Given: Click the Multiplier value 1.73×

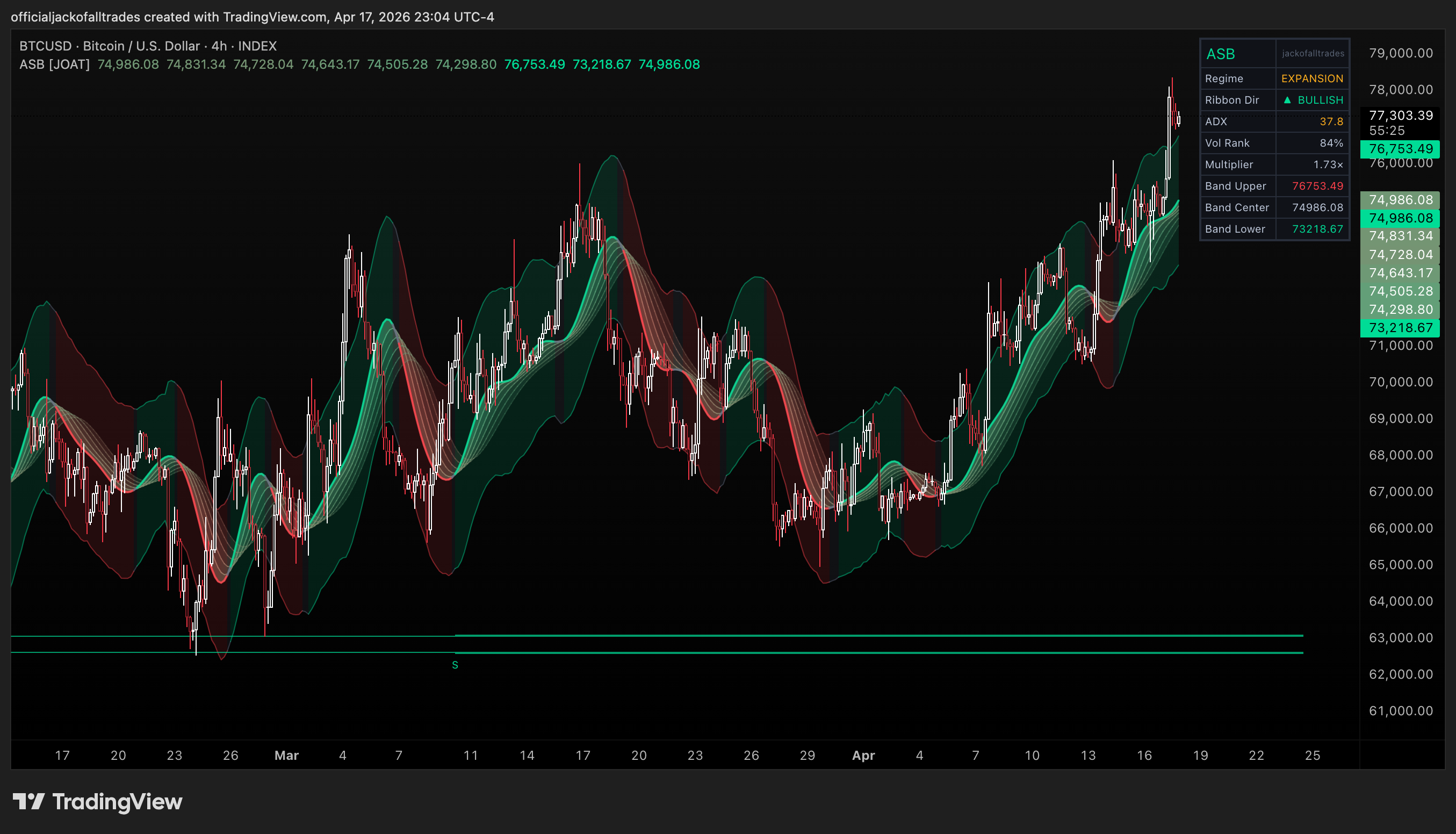Looking at the screenshot, I should pyautogui.click(x=1328, y=164).
